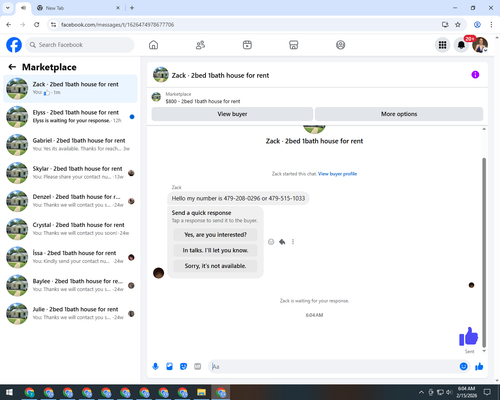Viewport: 500px width, 400px height.
Task: Open the profile circle navigation icon
Action: pos(340,45)
